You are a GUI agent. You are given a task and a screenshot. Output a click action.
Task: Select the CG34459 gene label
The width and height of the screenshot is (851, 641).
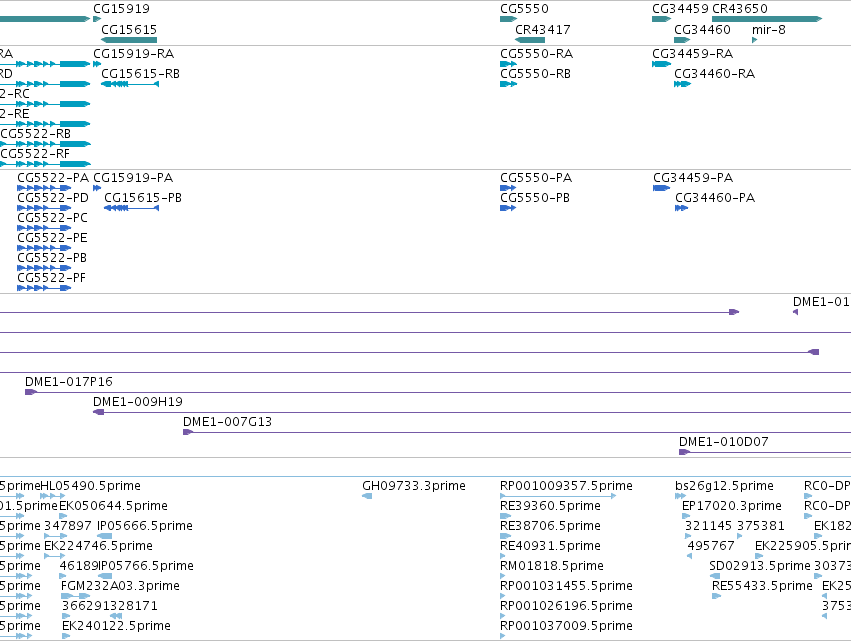(680, 9)
